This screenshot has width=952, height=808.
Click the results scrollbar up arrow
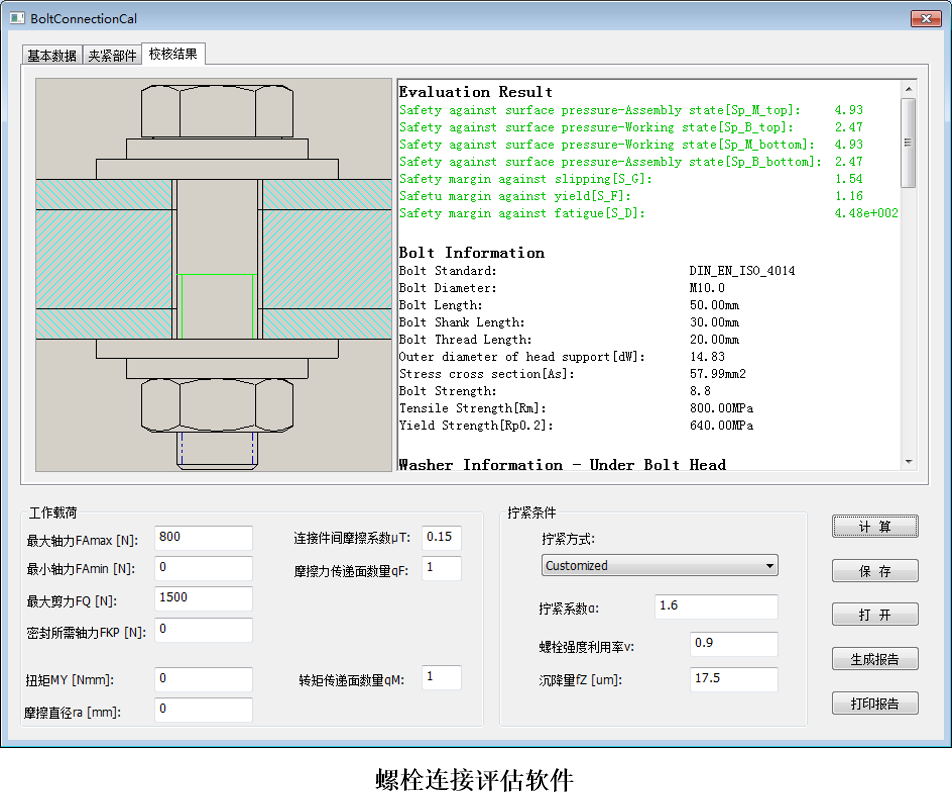(x=908, y=89)
